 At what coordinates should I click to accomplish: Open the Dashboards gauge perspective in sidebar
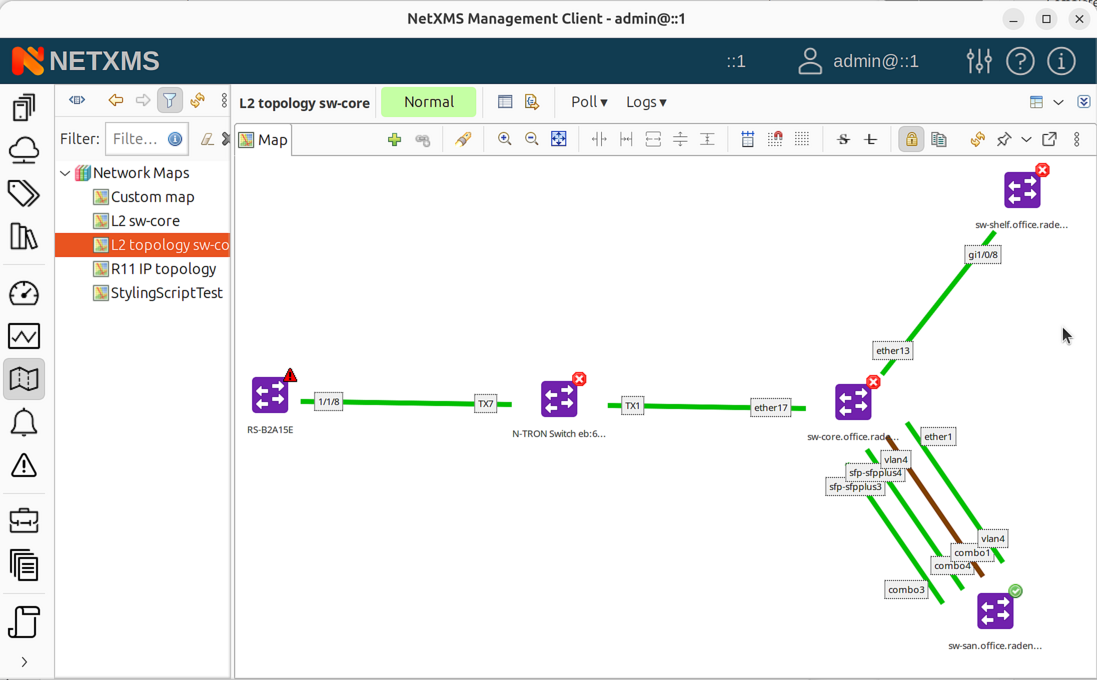click(24, 293)
